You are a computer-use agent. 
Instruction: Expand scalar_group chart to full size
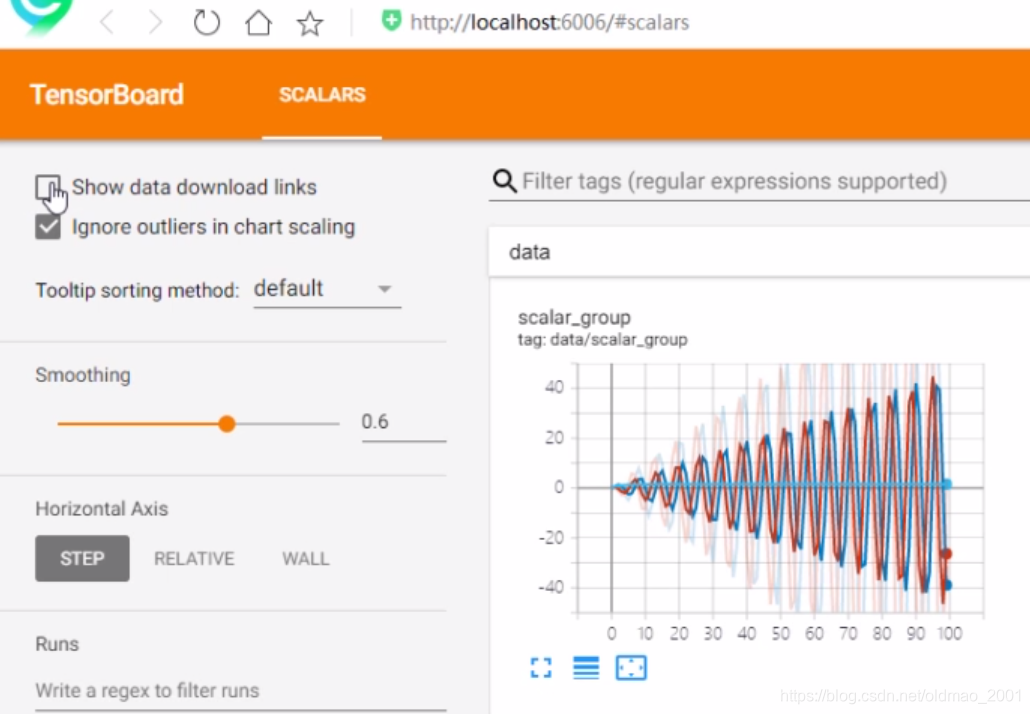coord(541,668)
